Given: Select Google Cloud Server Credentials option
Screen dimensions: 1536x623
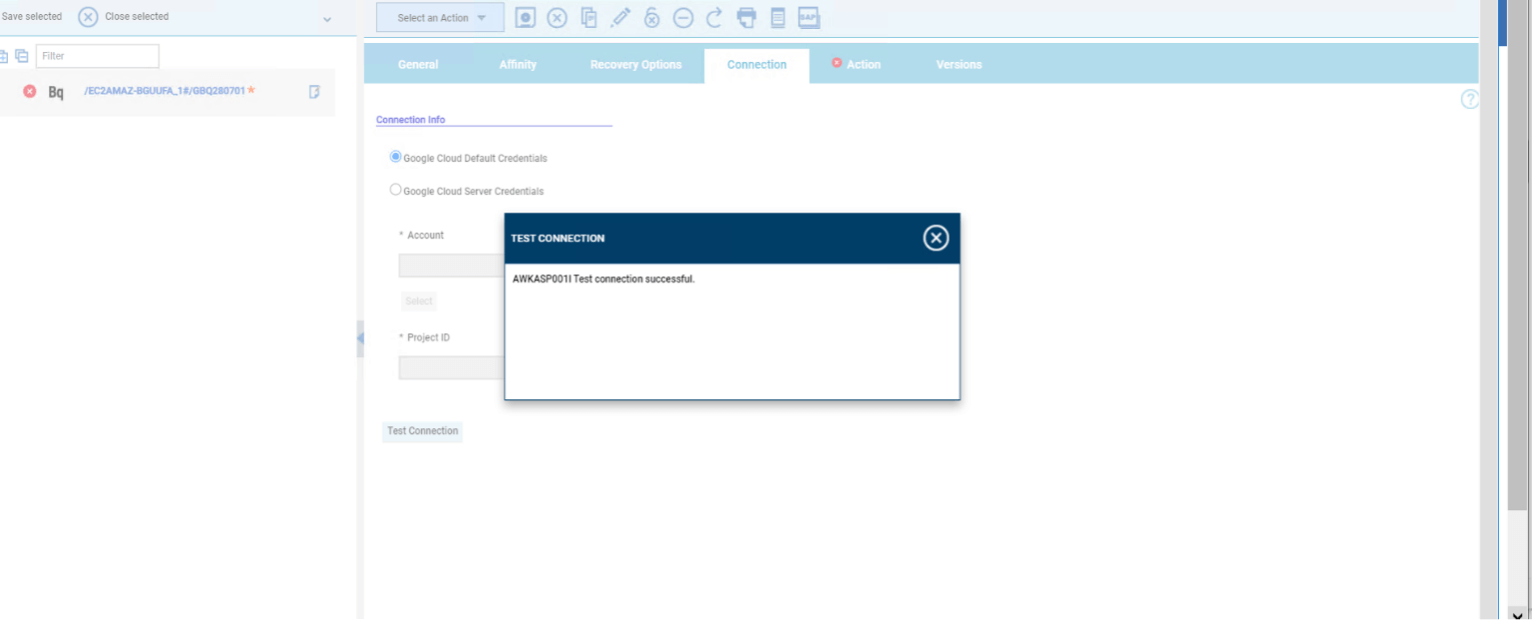Looking at the screenshot, I should (x=396, y=190).
